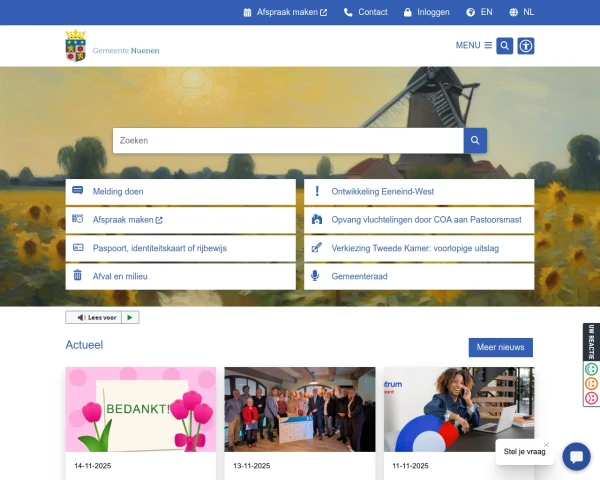
Task: Focus the Zoeken search input field
Action: coord(288,140)
